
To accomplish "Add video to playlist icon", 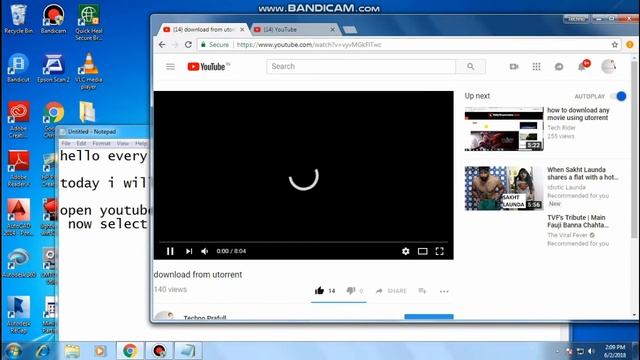I will pyautogui.click(x=422, y=291).
